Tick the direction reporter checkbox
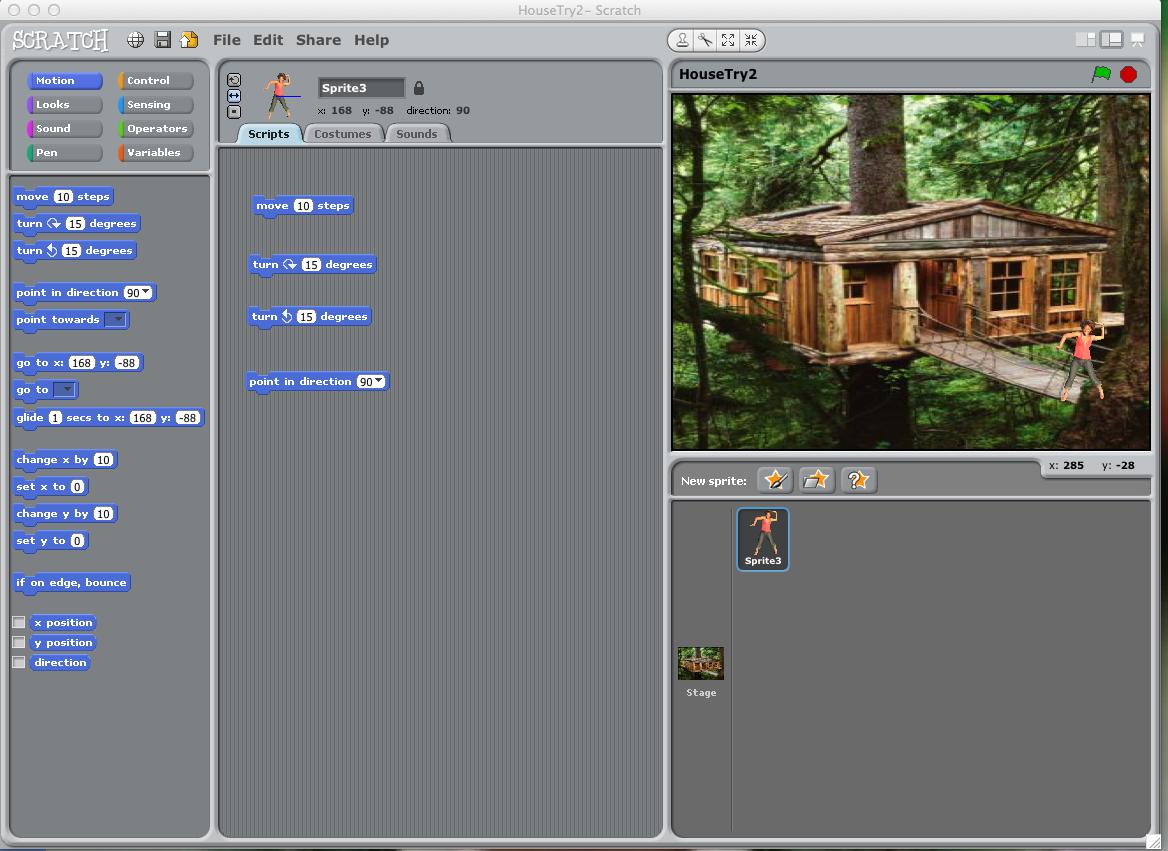Viewport: 1168px width, 851px height. point(19,662)
